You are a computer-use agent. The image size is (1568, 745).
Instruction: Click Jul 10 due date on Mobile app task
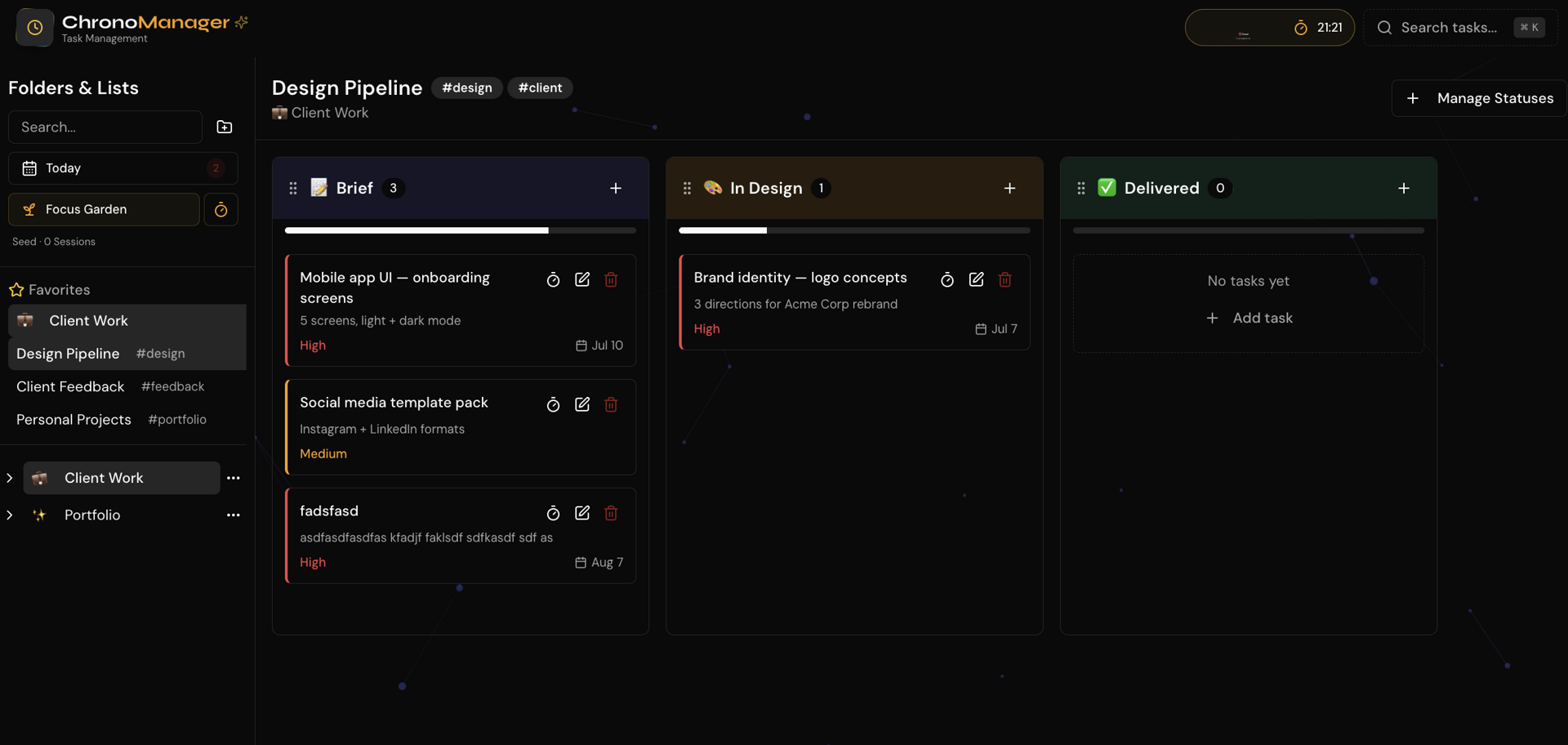click(x=599, y=346)
